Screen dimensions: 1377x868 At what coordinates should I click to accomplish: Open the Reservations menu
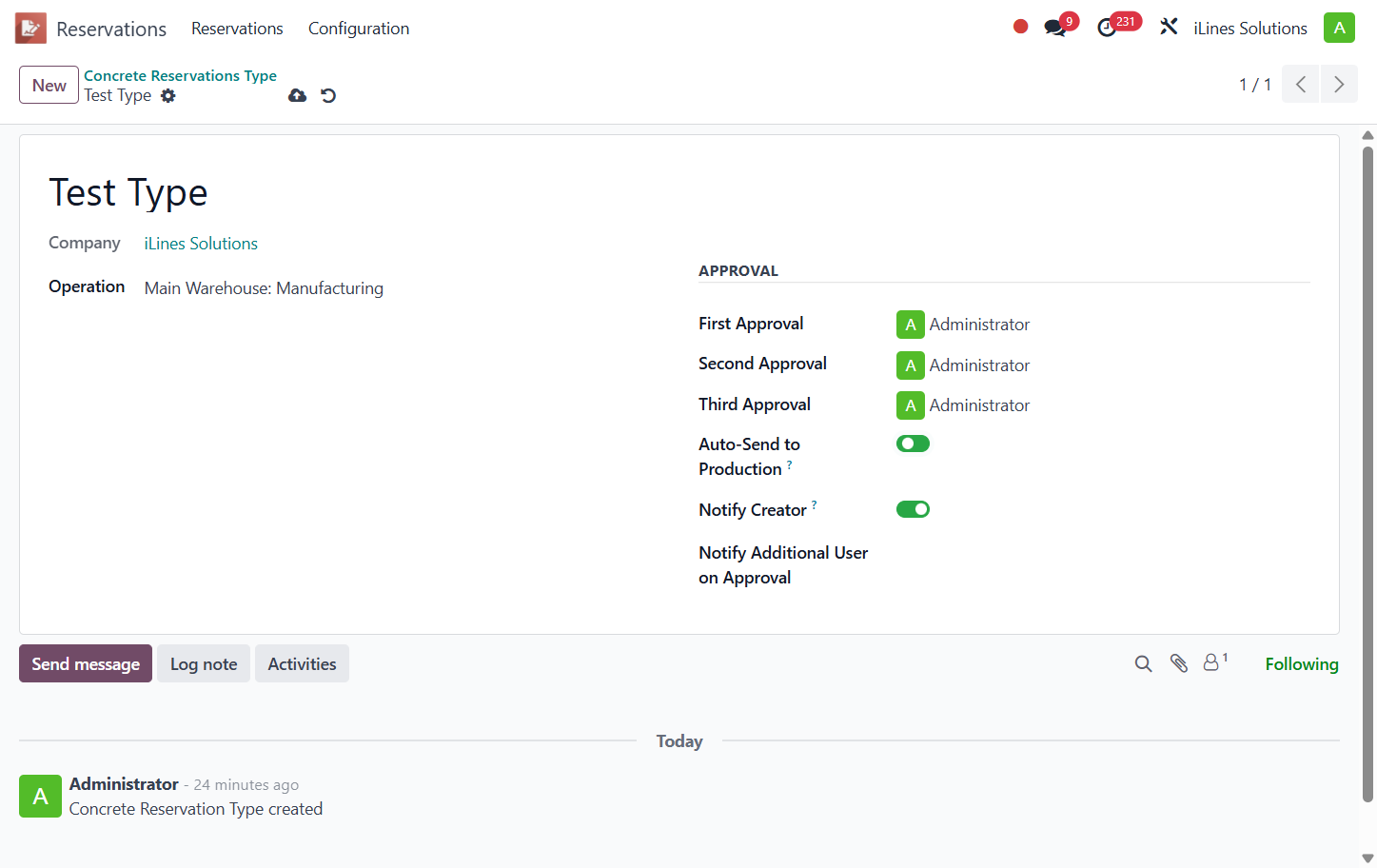click(x=237, y=29)
